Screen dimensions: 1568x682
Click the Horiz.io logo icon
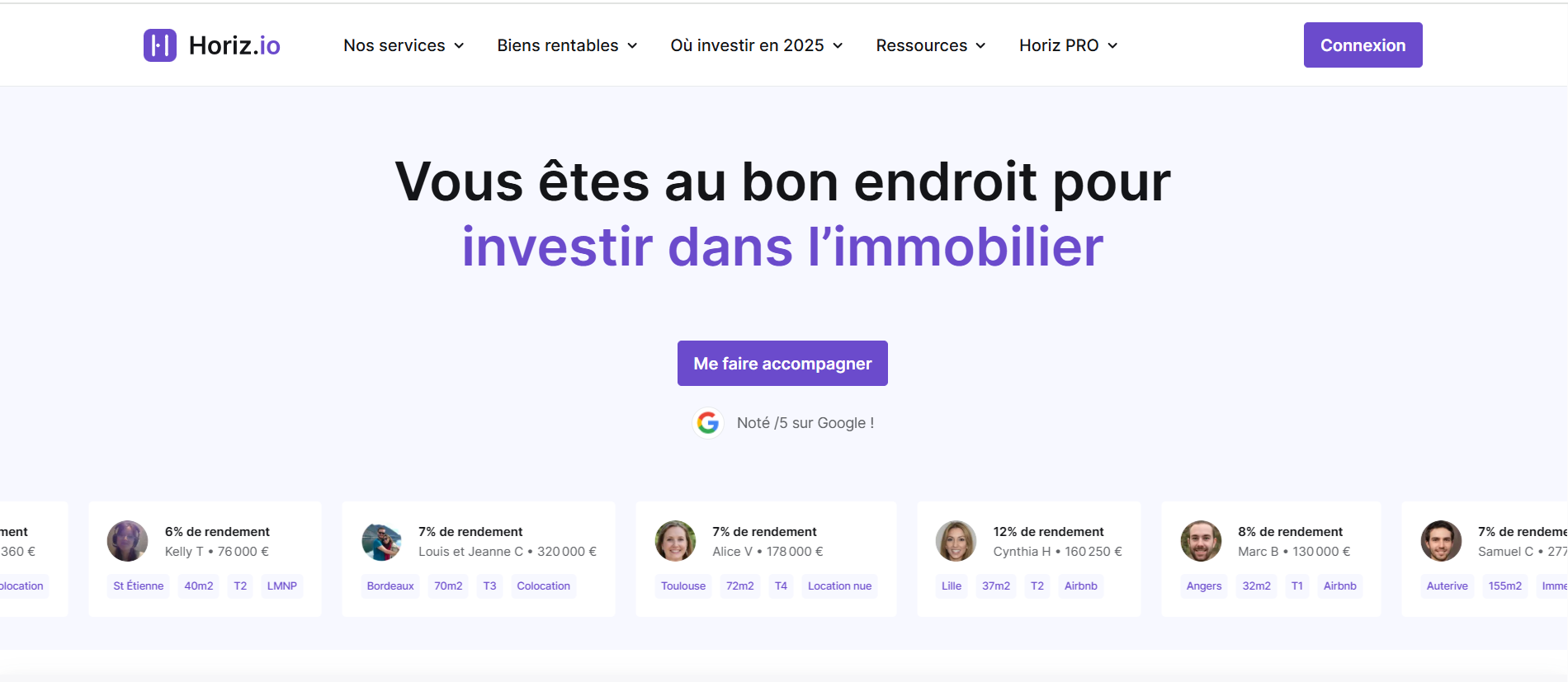(160, 45)
